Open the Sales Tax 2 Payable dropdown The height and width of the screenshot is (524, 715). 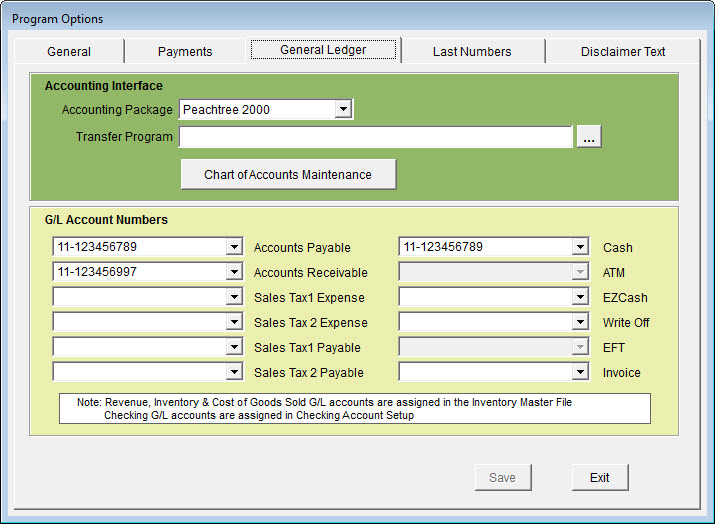(x=234, y=373)
